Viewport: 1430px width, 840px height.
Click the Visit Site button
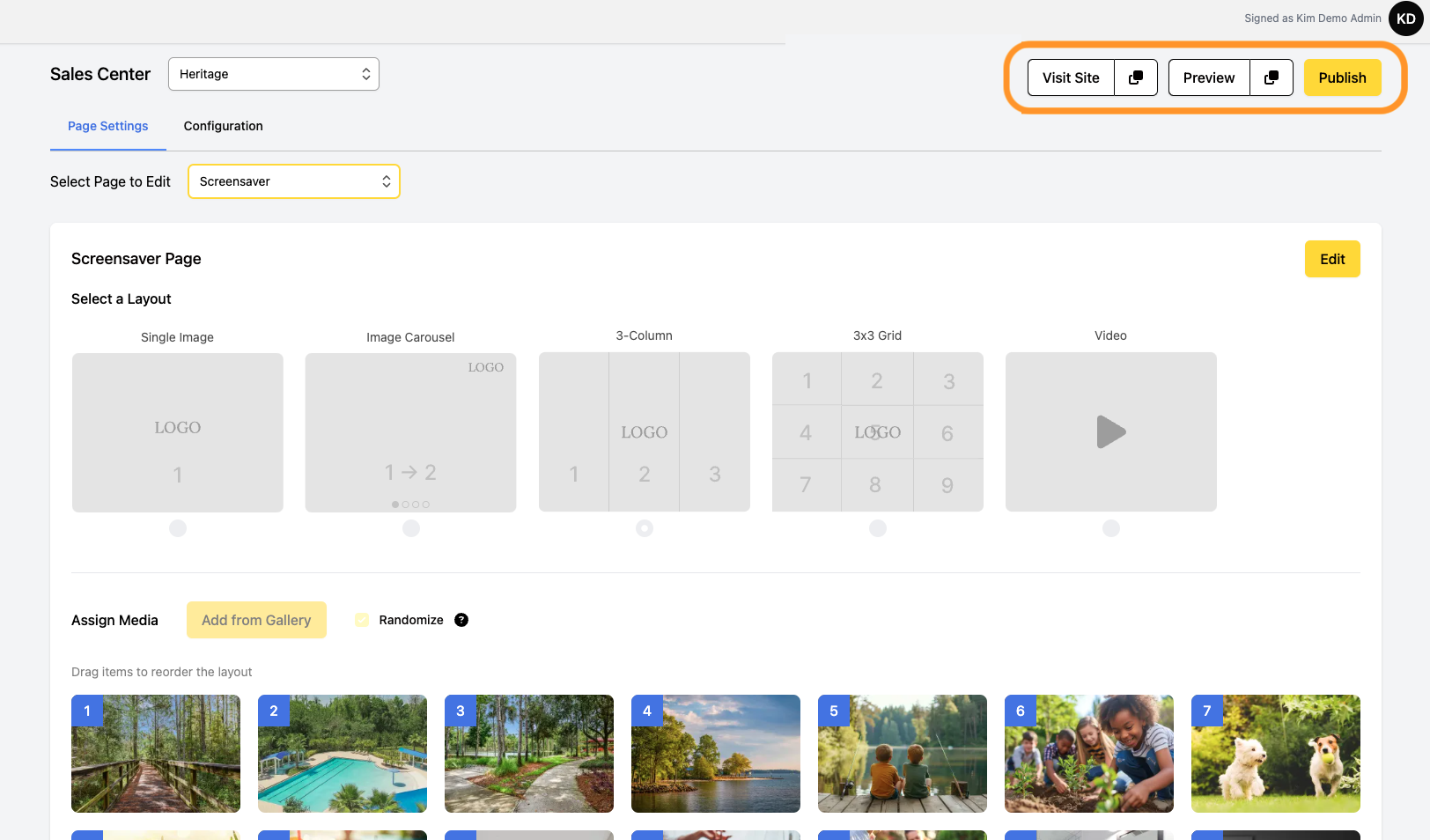click(x=1071, y=77)
